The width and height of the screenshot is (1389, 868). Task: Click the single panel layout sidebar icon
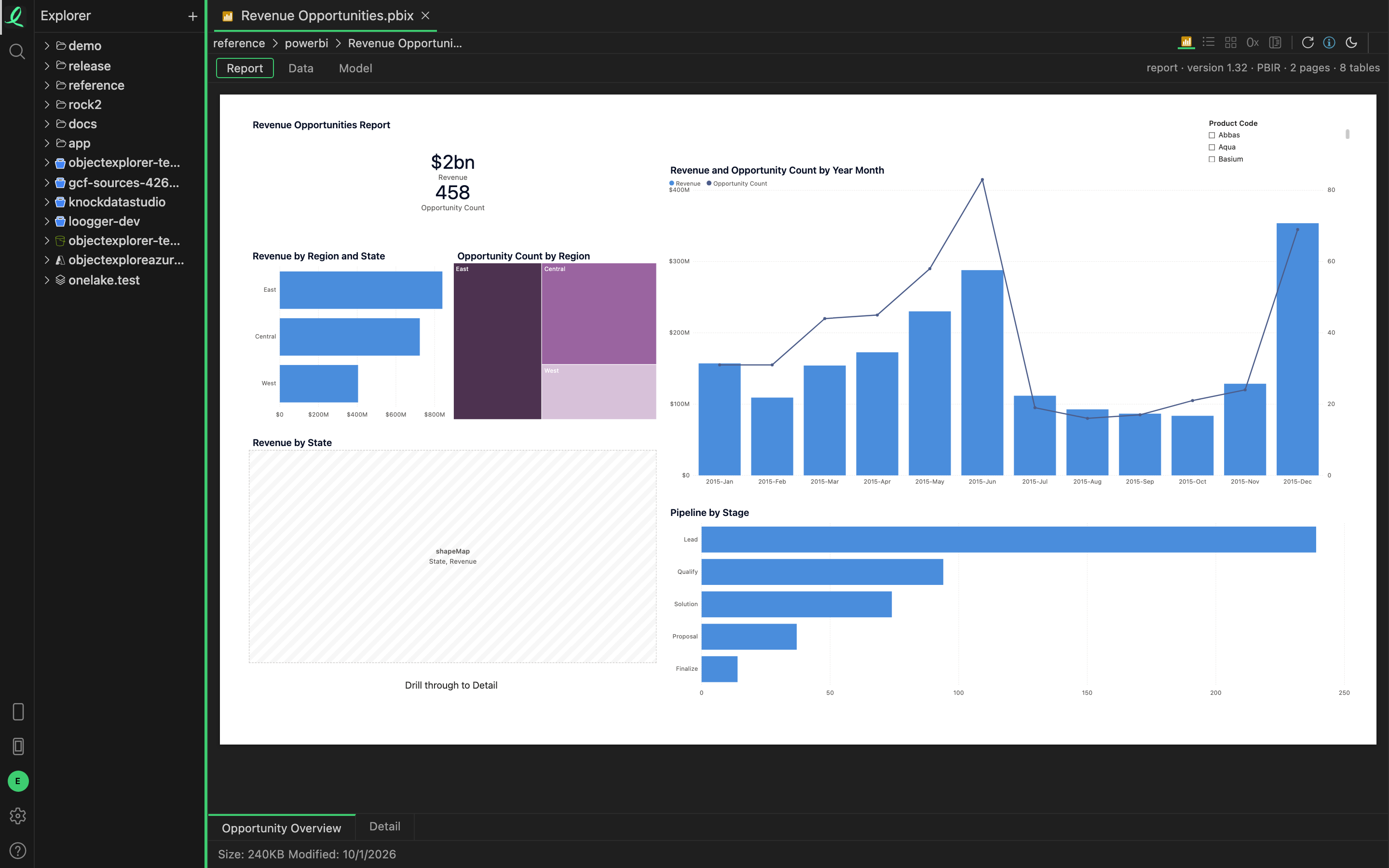[18, 712]
